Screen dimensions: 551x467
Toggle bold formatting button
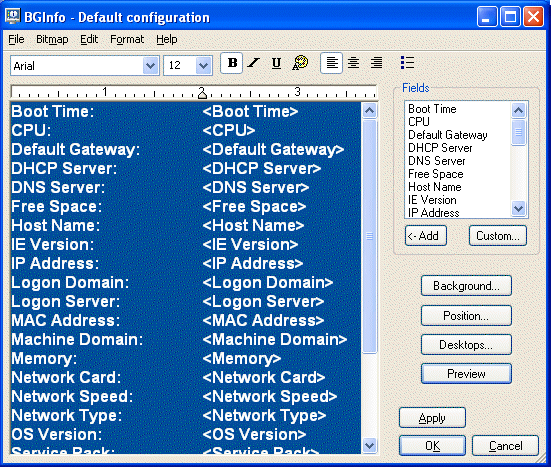232,63
